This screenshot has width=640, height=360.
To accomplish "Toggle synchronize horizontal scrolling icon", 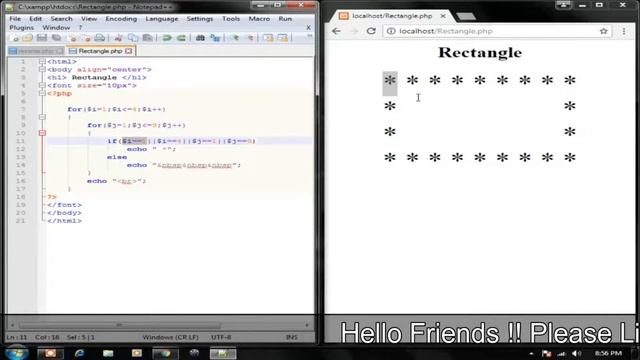I will point(282,38).
